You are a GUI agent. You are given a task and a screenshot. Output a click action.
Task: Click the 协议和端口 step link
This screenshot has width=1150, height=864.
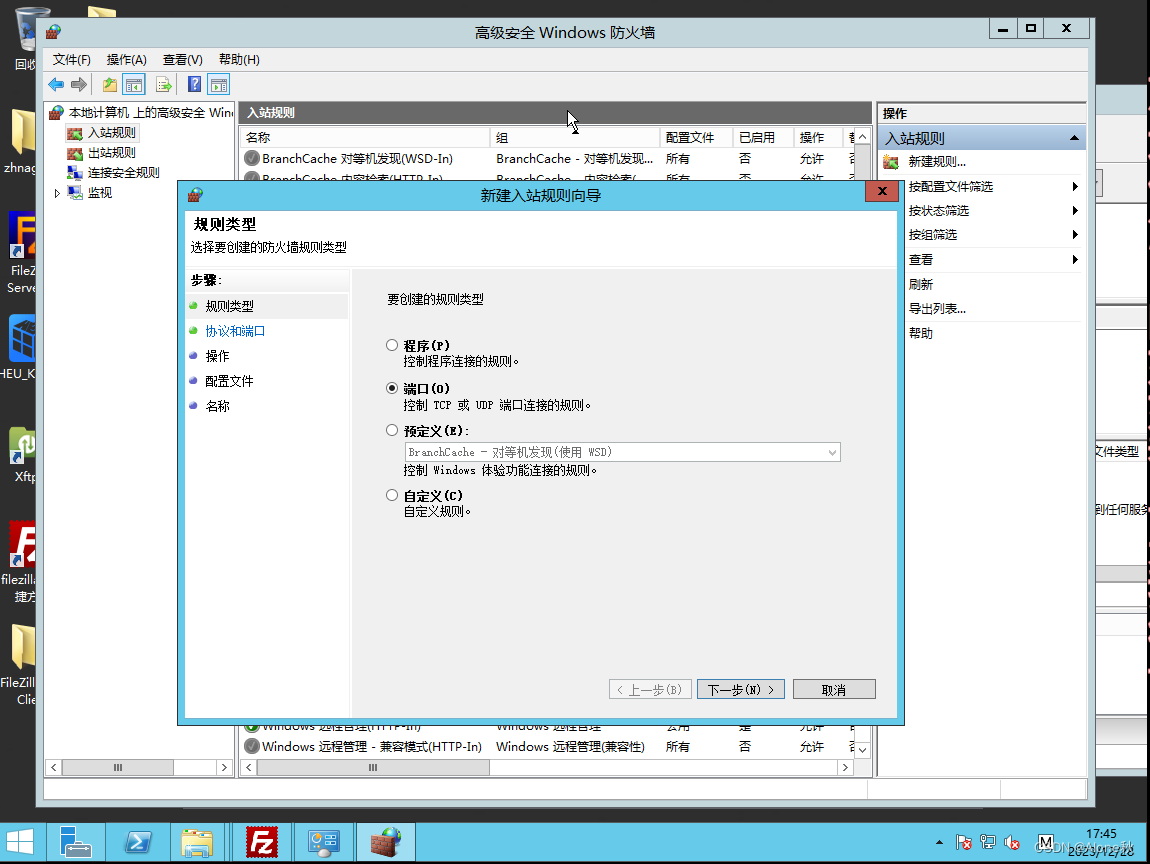click(x=235, y=331)
